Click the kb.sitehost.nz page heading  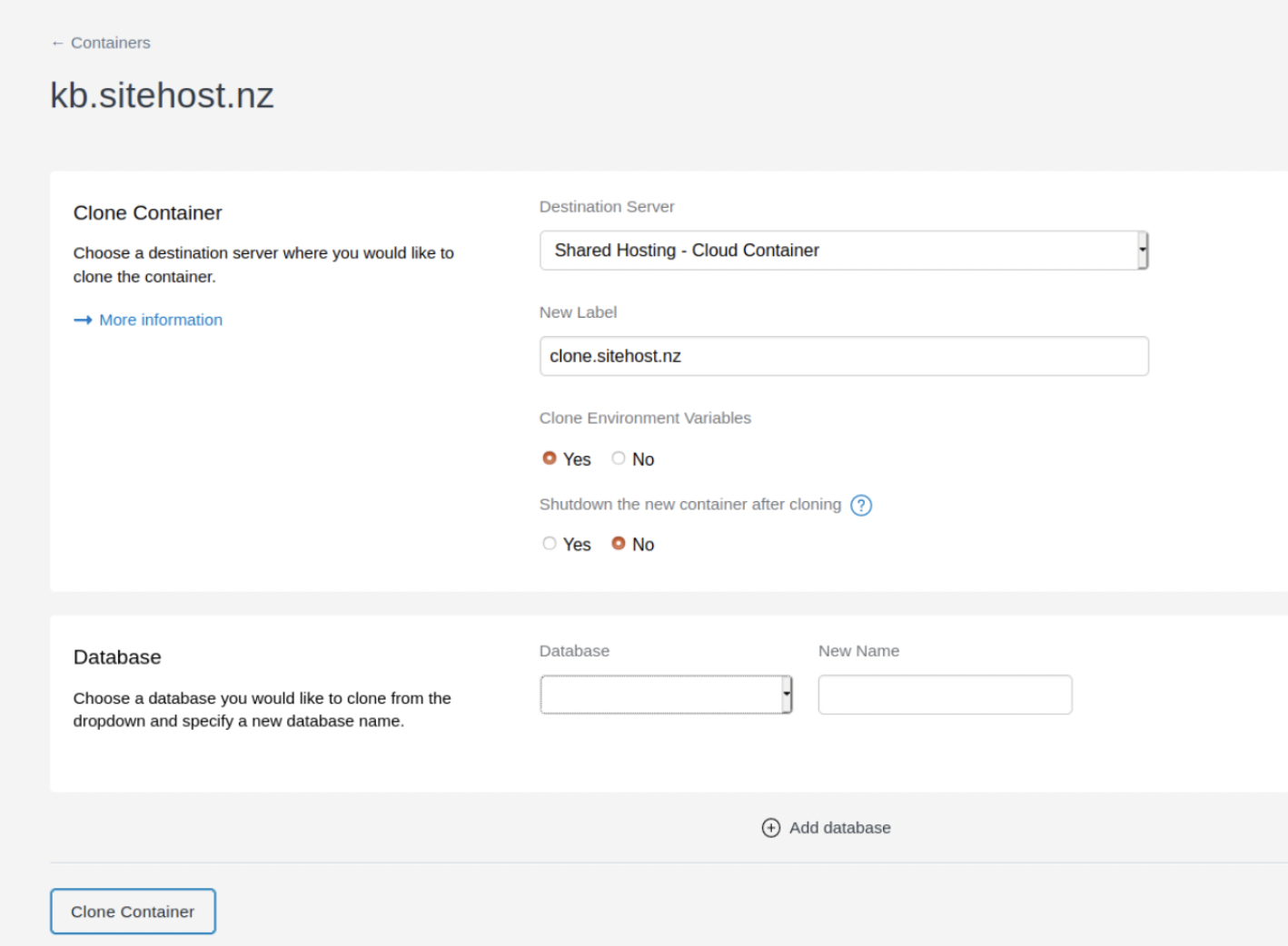point(163,94)
